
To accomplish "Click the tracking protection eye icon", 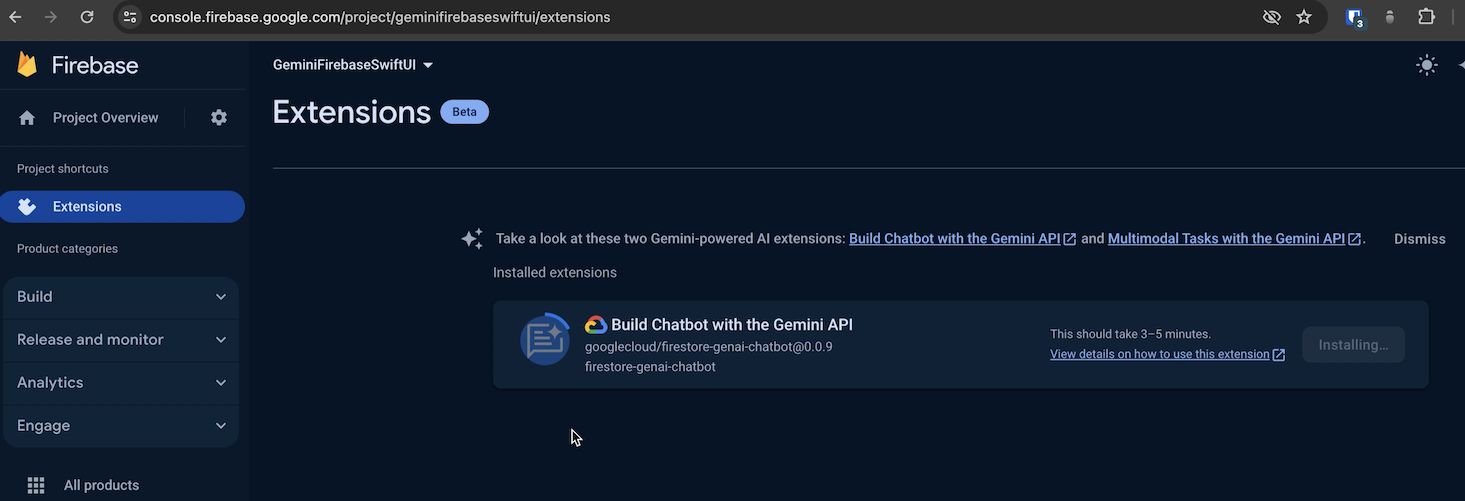I will 1272,17.
